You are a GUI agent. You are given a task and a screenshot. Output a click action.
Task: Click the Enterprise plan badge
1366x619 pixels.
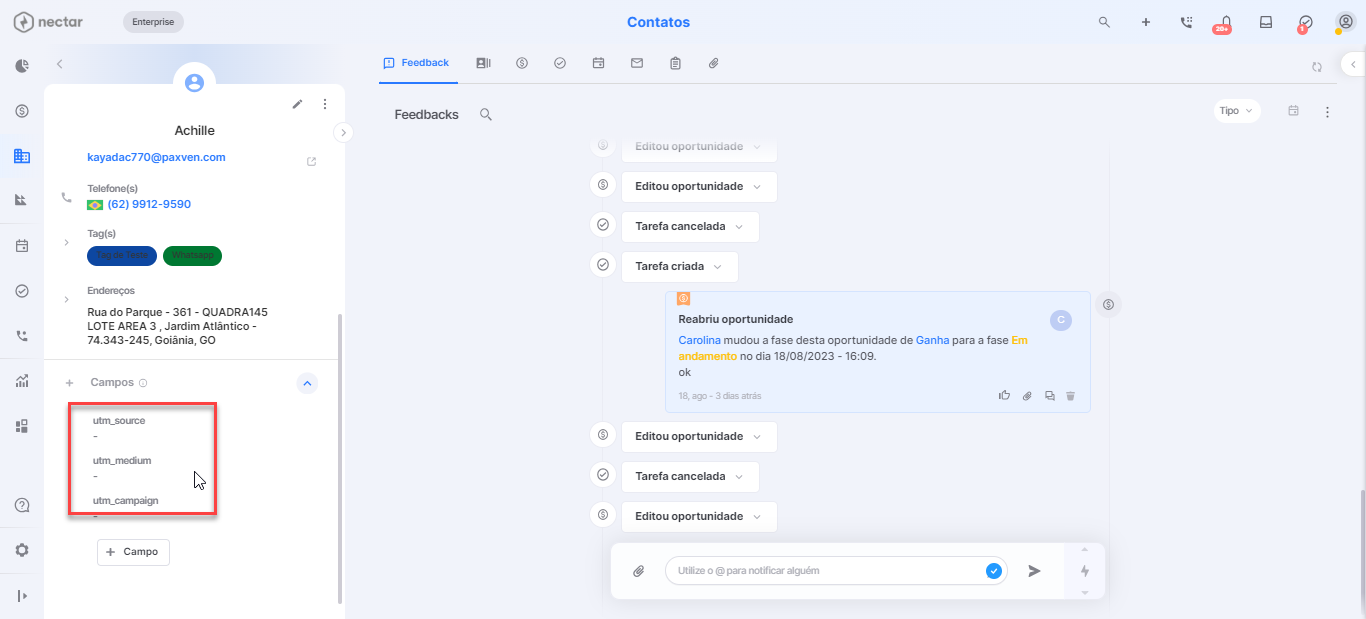point(153,22)
